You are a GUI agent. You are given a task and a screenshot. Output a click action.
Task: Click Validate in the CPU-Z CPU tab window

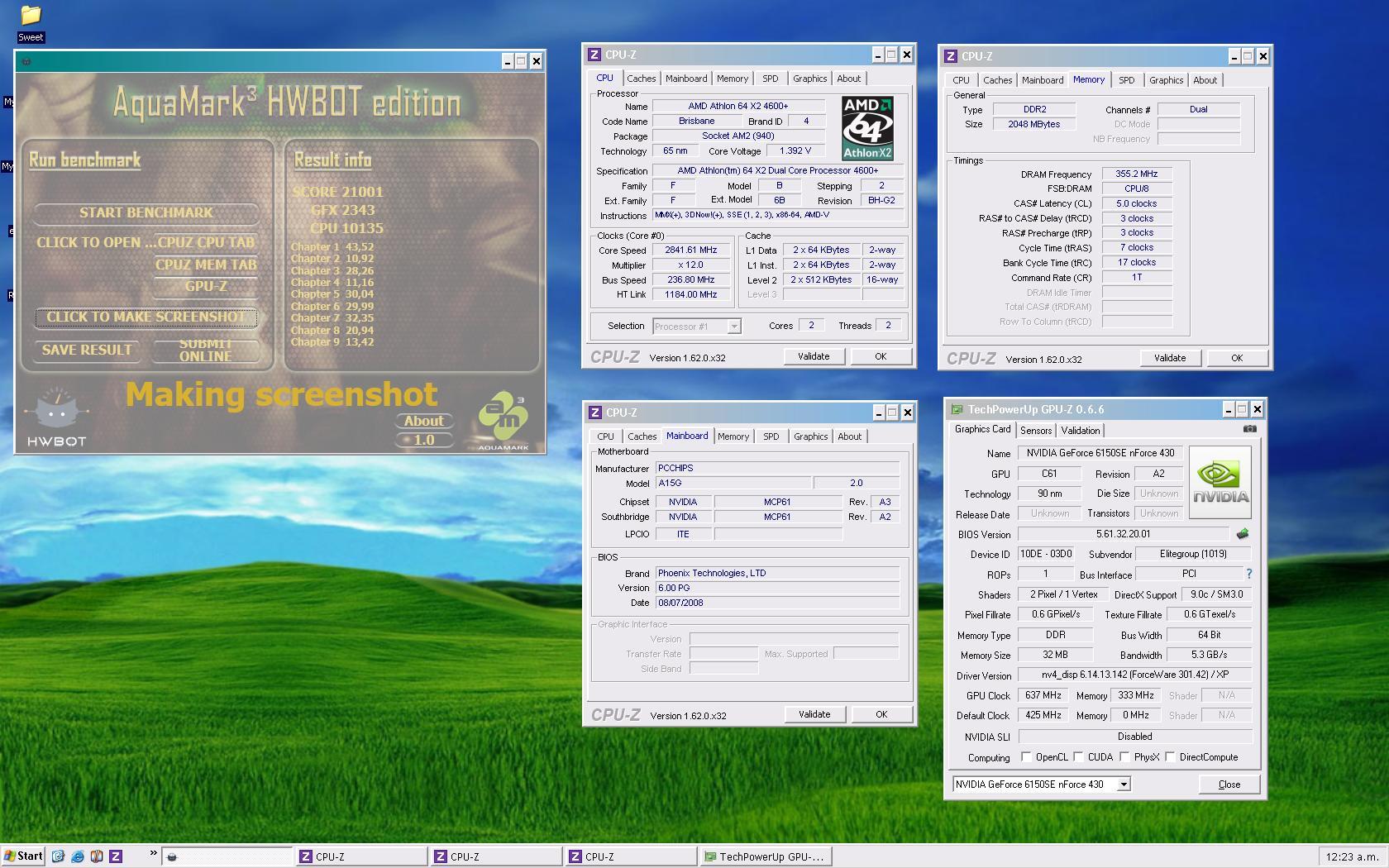pyautogui.click(x=814, y=356)
